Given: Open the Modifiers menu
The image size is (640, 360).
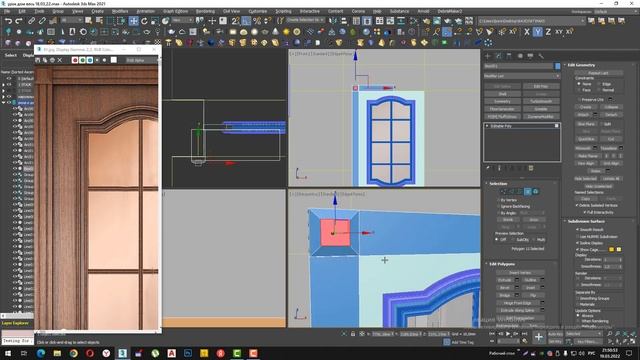Looking at the screenshot, I should click(120, 11).
